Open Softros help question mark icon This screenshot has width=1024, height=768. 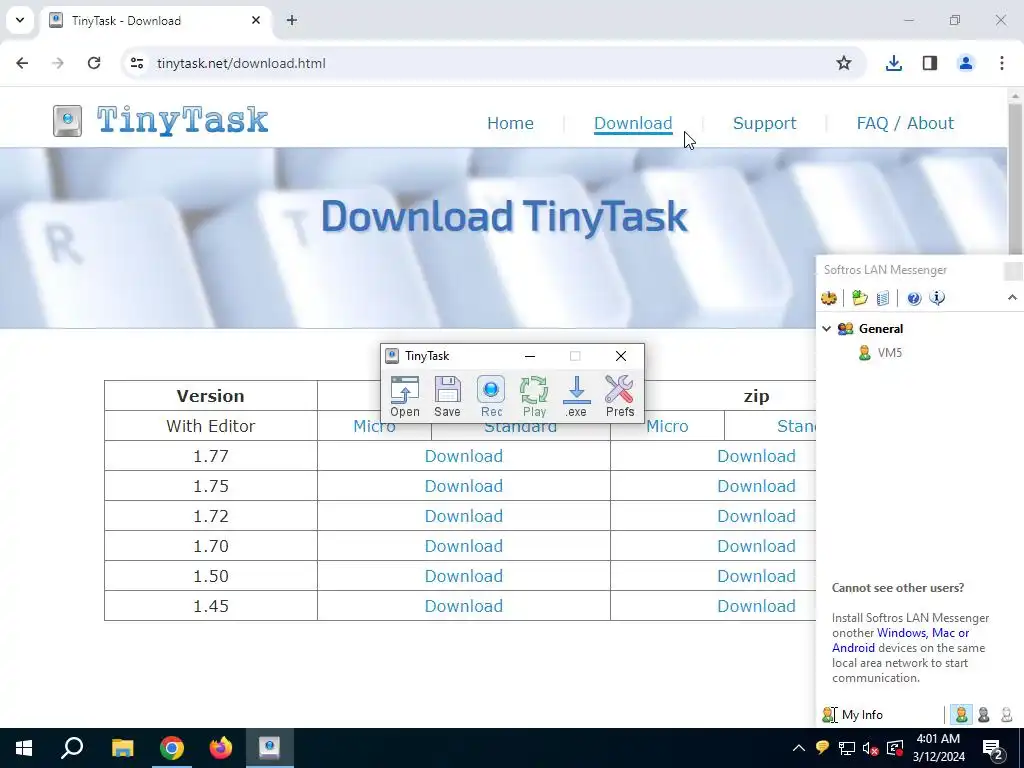tap(914, 298)
